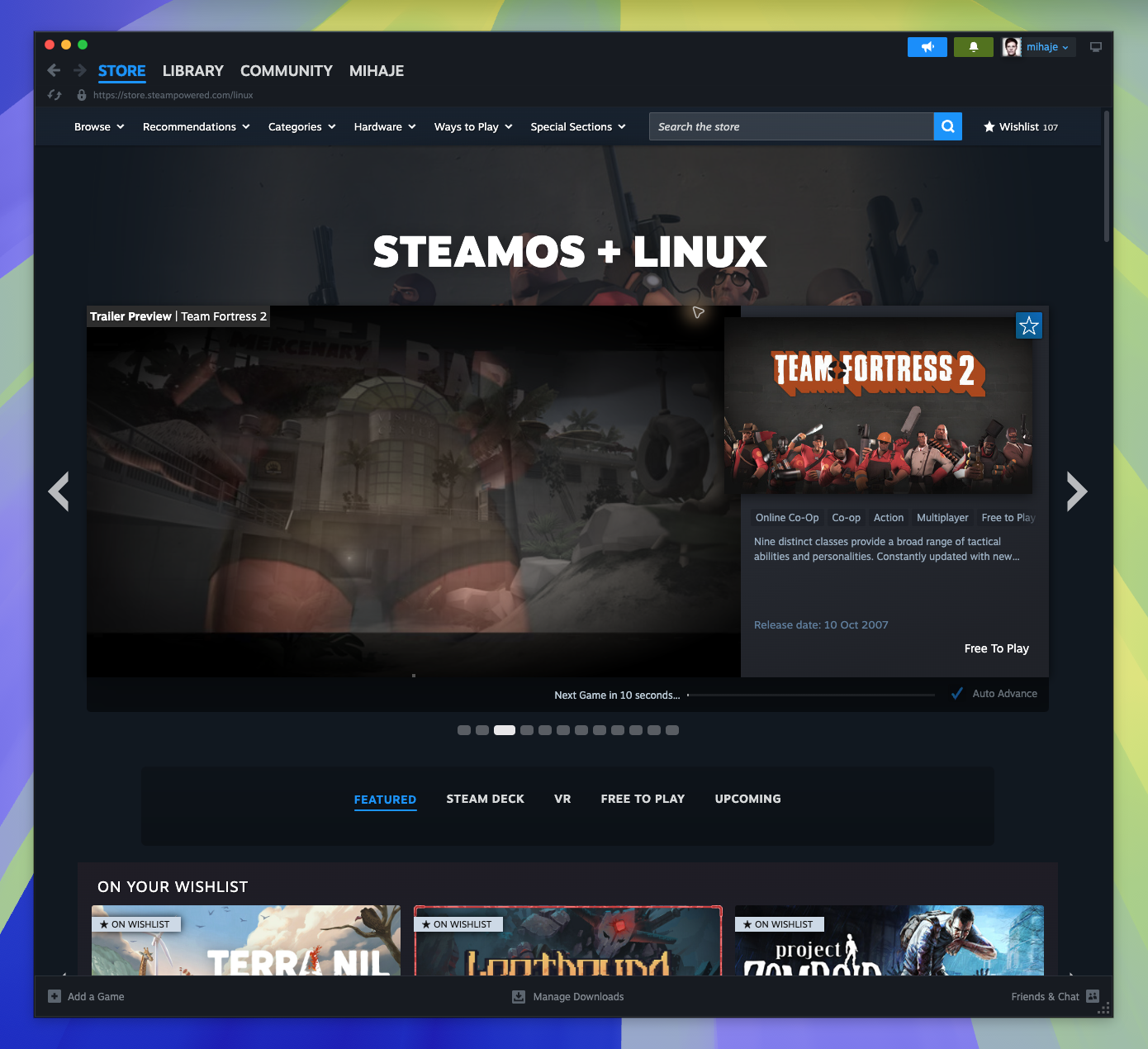Click the Multiplayer tag
The height and width of the screenshot is (1049, 1148).
[942, 518]
